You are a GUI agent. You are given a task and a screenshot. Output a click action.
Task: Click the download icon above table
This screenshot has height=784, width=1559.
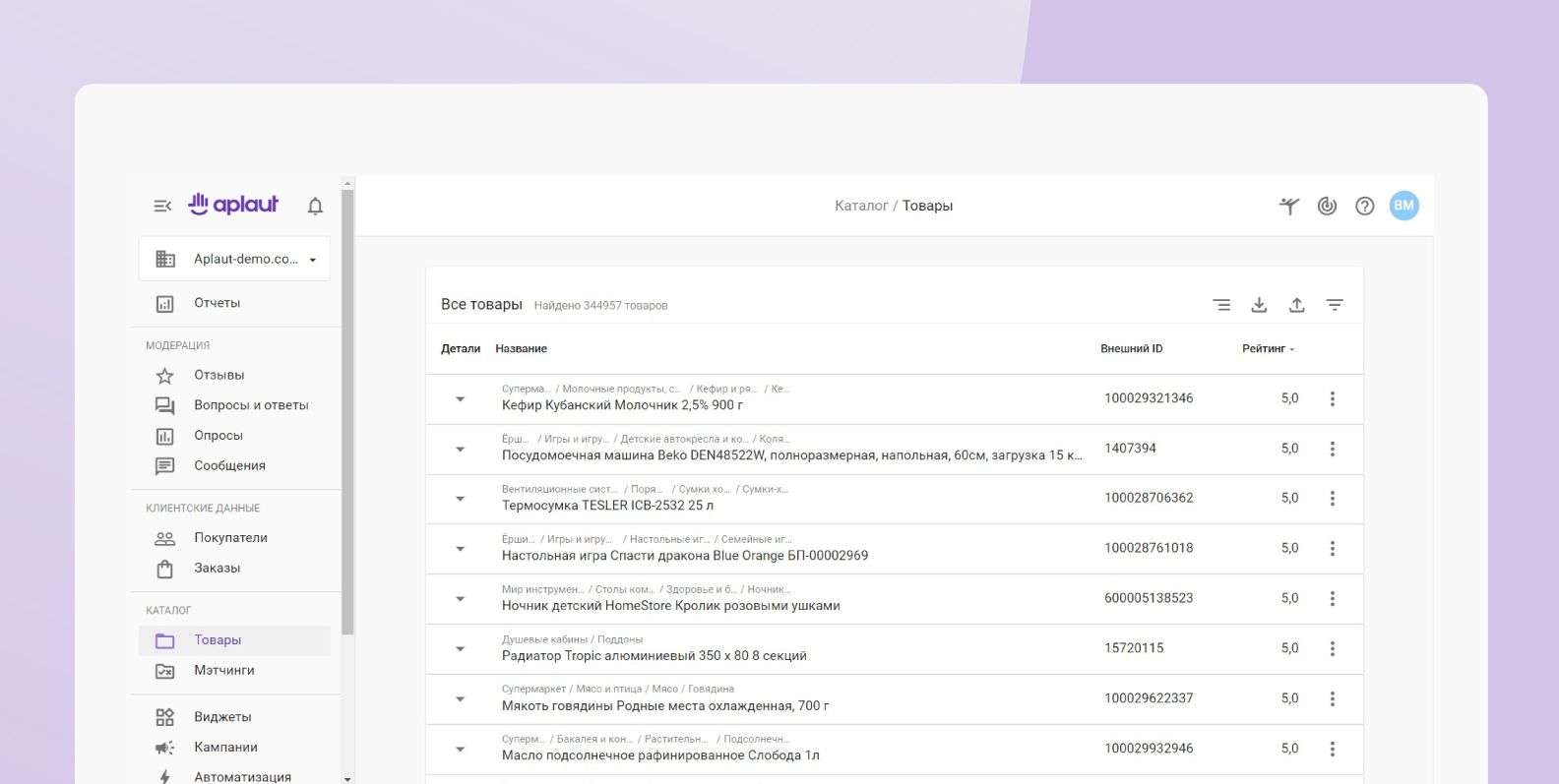[1259, 305]
